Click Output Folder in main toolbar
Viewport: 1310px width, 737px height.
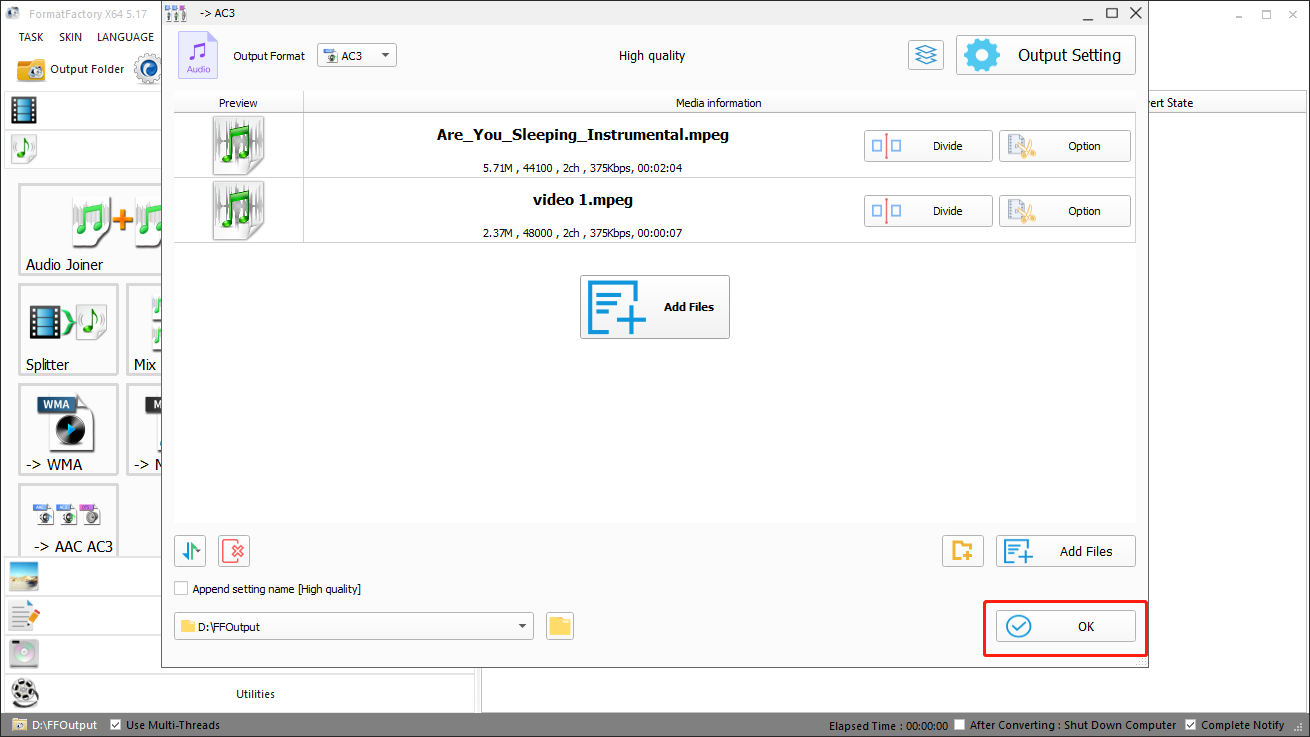[71, 69]
